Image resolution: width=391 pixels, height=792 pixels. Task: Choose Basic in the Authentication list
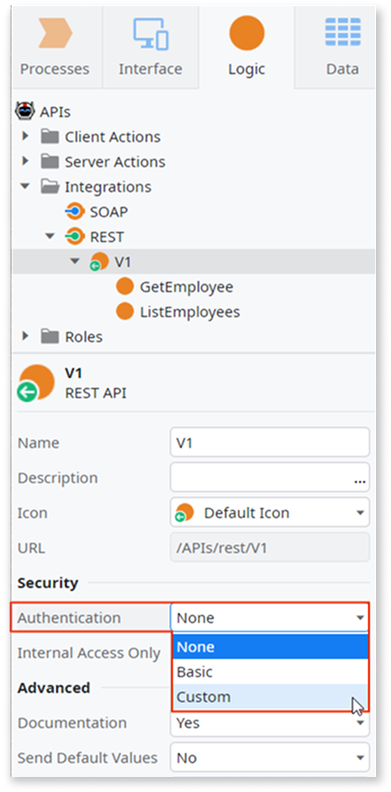pyautogui.click(x=270, y=672)
